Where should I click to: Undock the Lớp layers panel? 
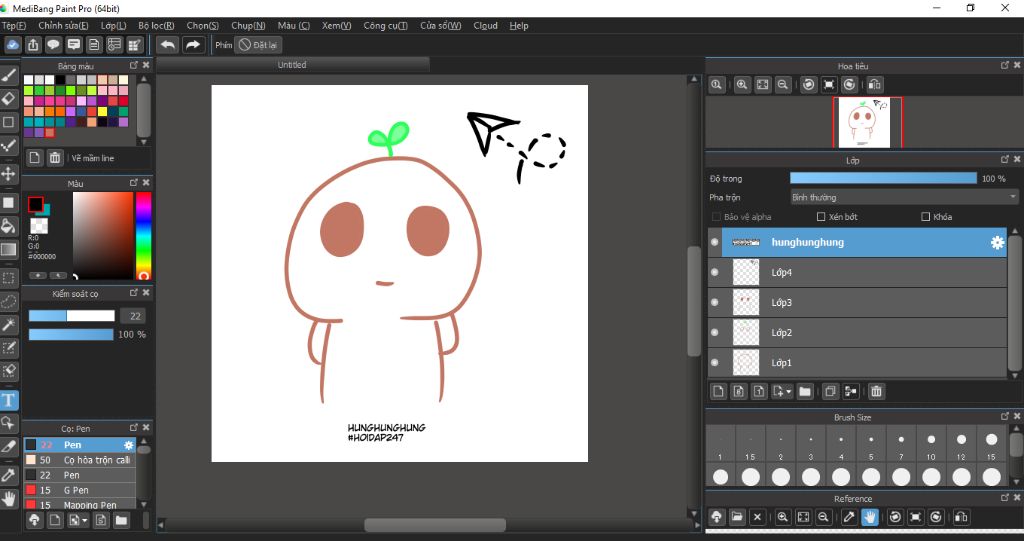(x=1004, y=159)
